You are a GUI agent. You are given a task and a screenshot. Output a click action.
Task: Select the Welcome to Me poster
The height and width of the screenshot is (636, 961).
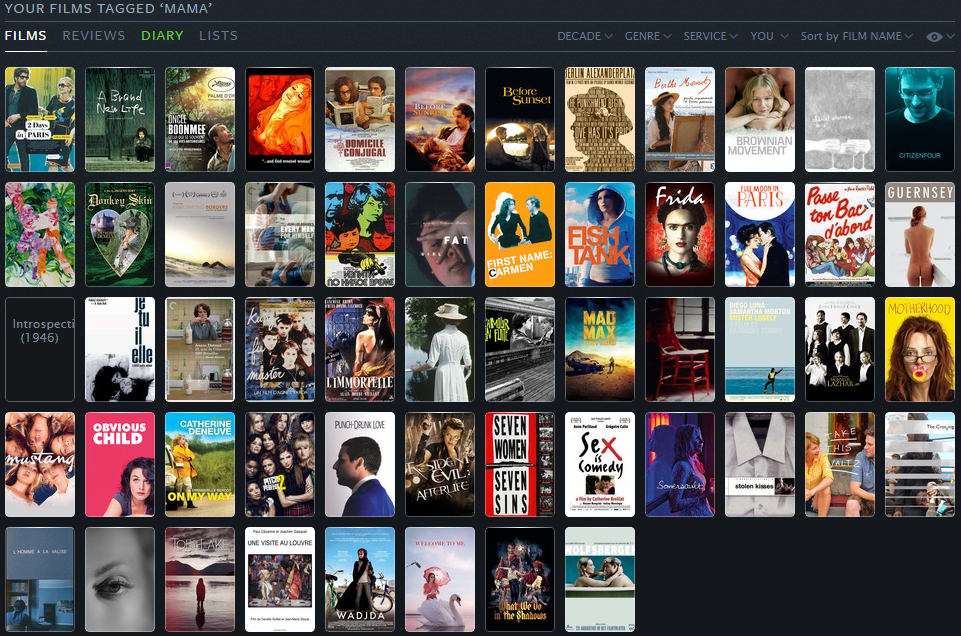point(440,580)
